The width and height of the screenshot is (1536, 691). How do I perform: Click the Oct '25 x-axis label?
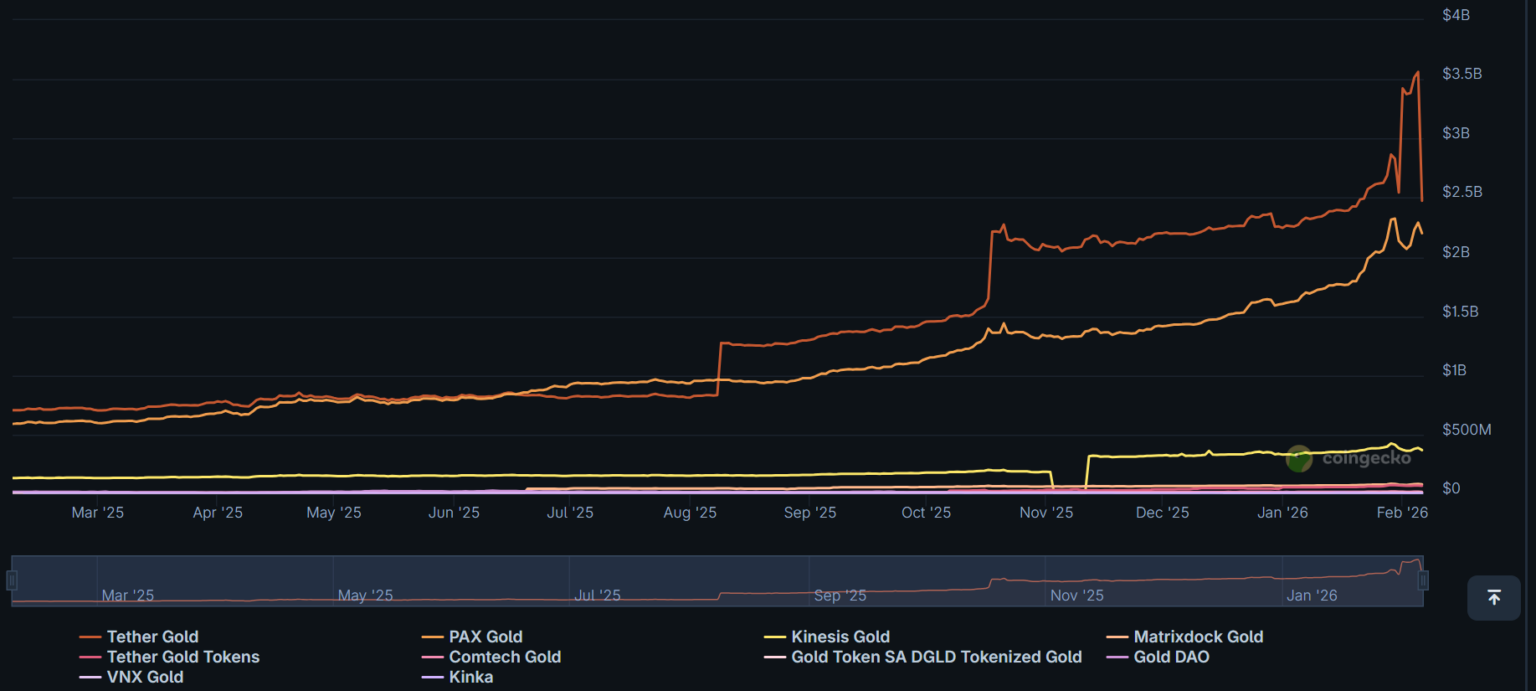[x=926, y=512]
